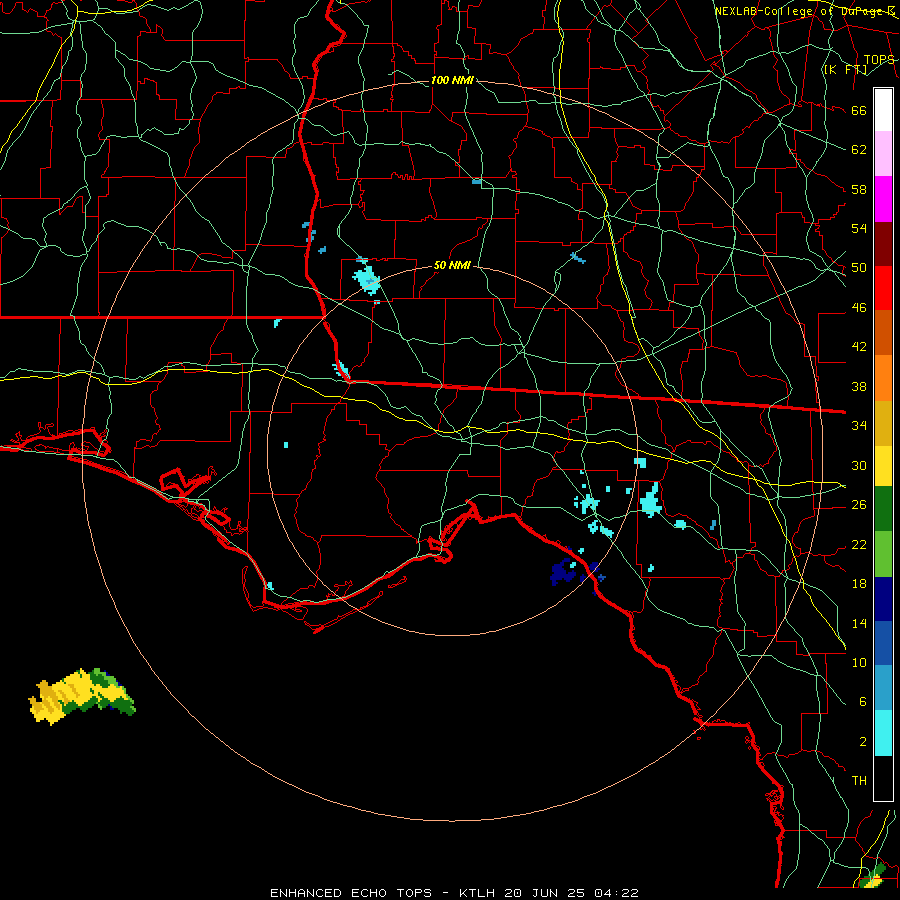Click the light pink legend swatch

click(883, 154)
